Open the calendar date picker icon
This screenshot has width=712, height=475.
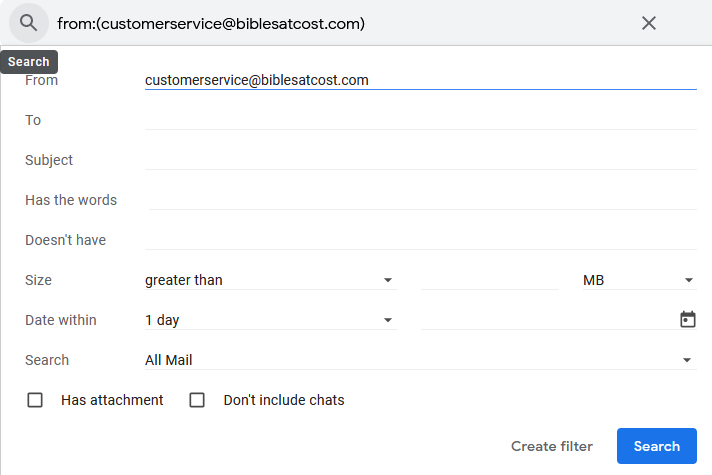coord(687,319)
